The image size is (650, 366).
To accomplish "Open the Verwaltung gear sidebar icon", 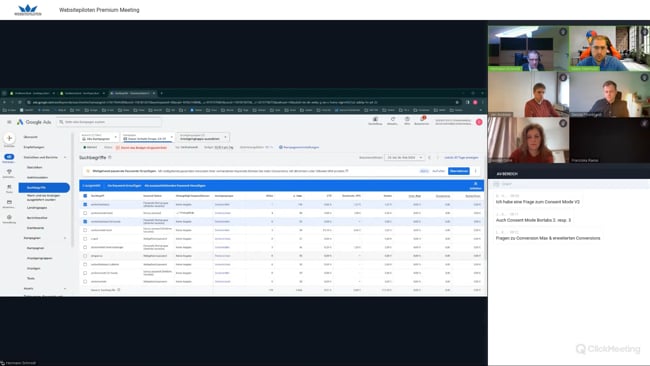I will [9, 217].
